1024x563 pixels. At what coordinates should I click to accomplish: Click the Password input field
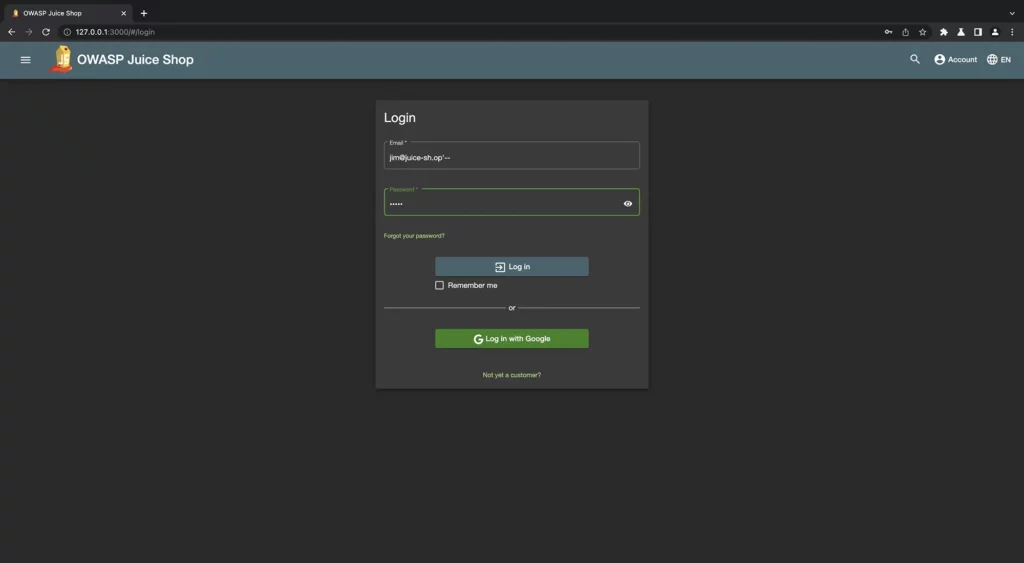pyautogui.click(x=511, y=202)
